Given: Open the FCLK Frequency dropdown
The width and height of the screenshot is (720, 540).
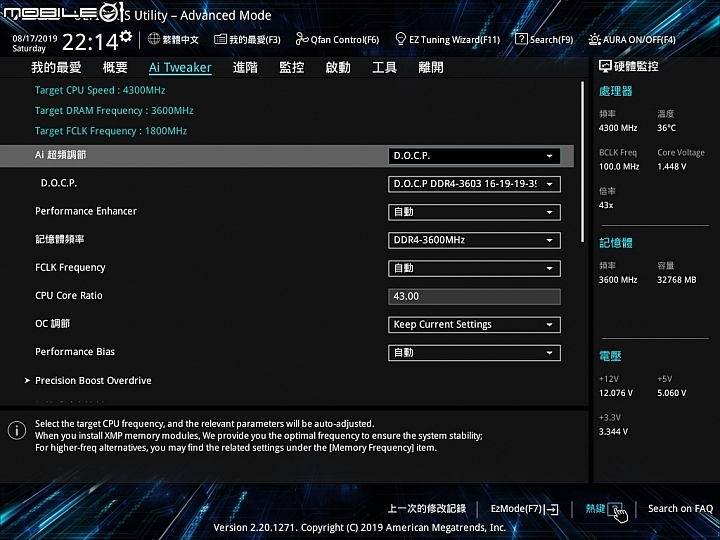Looking at the screenshot, I should (x=474, y=268).
